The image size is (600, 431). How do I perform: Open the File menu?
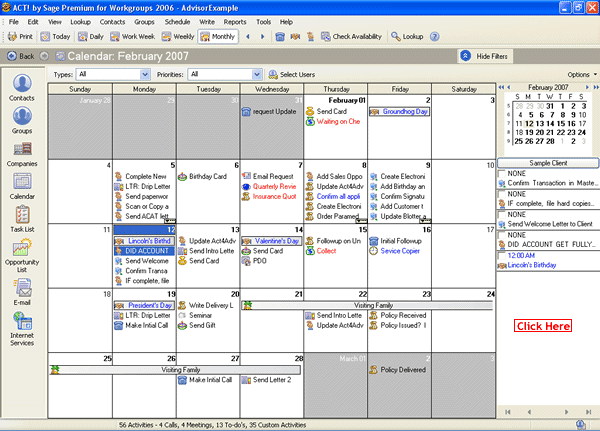coord(13,22)
